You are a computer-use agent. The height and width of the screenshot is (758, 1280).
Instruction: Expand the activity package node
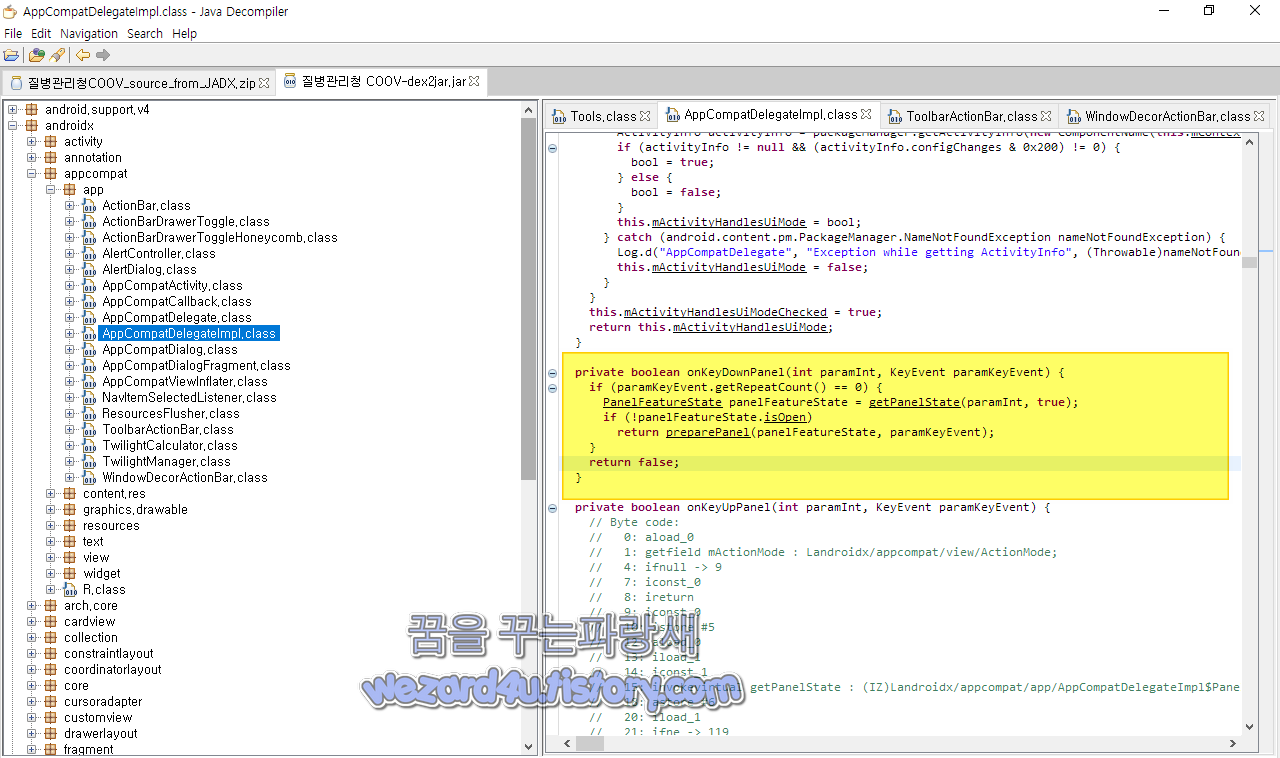pos(32,141)
